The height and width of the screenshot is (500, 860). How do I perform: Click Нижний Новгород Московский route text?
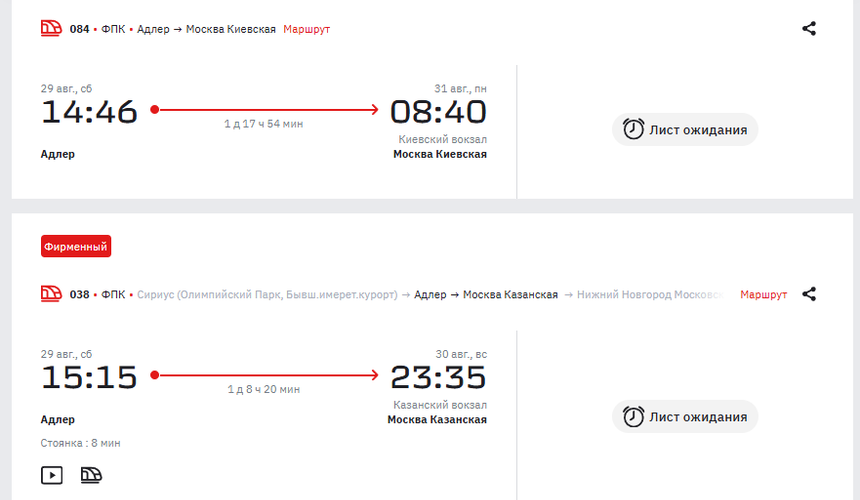point(650,294)
